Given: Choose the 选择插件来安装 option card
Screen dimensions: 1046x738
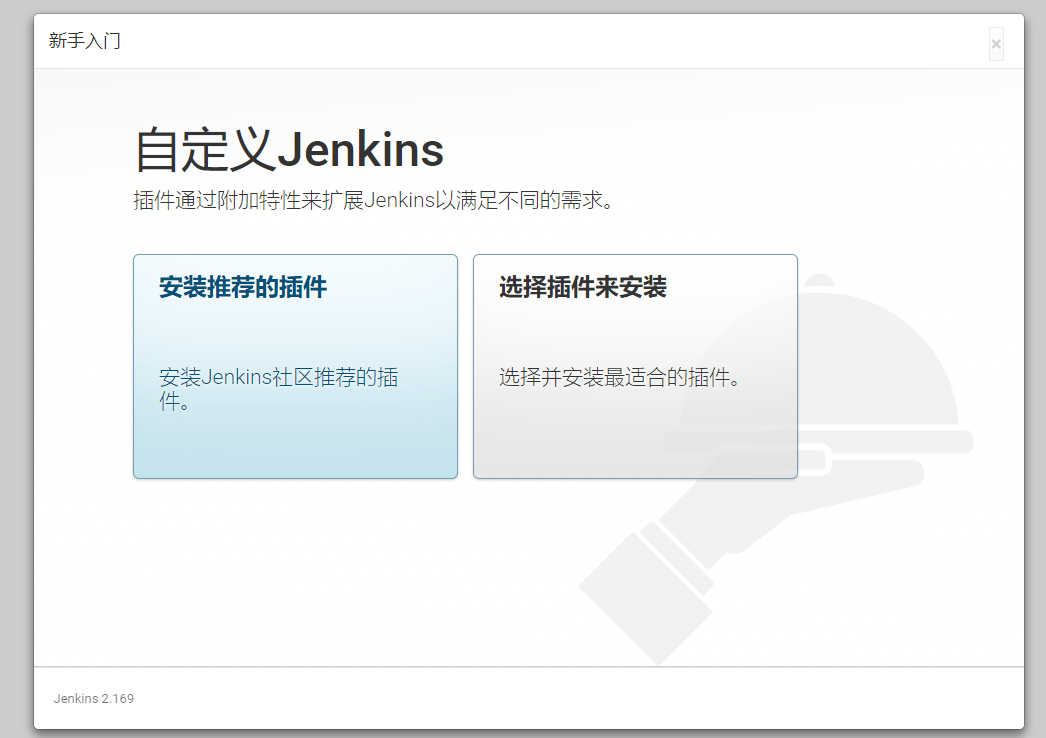Looking at the screenshot, I should (x=635, y=366).
